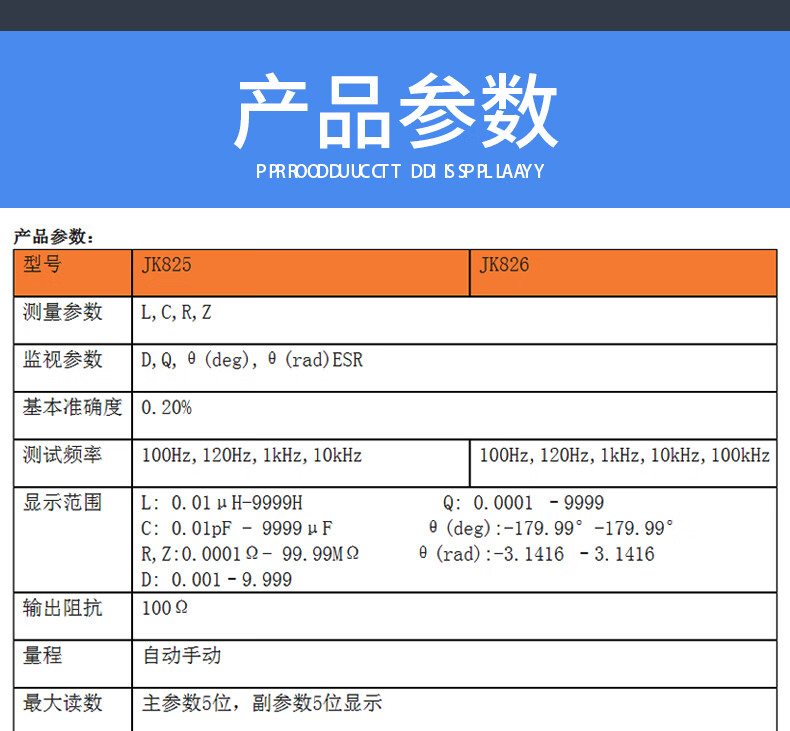The image size is (790, 731).
Task: Click the θ(rad):-3.1416 range line
Action: [537, 554]
